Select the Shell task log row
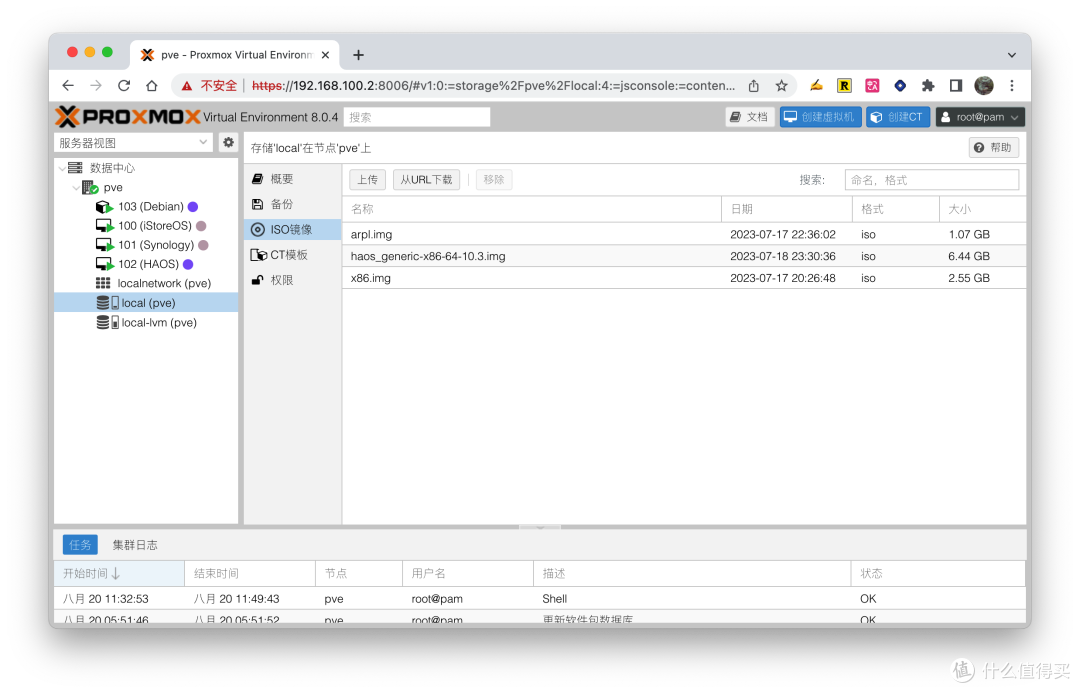This screenshot has width=1080, height=693. click(539, 599)
